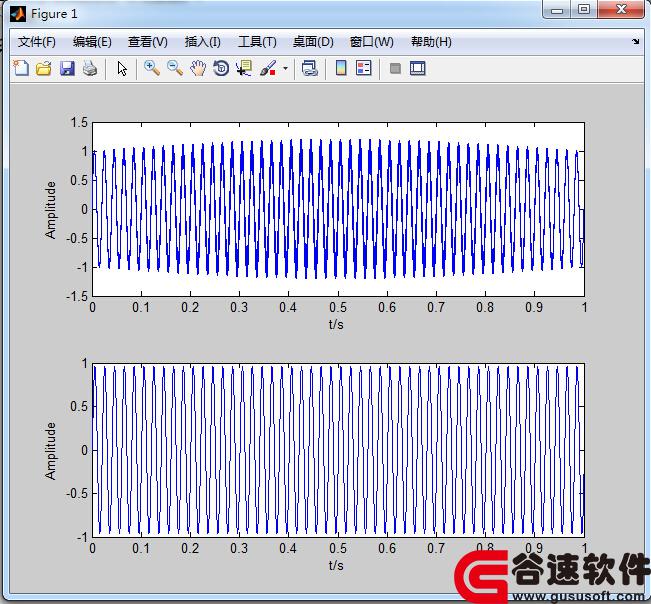This screenshot has height=604, width=651.
Task: Open the brush color dropdown arrow
Action: pyautogui.click(x=285, y=68)
